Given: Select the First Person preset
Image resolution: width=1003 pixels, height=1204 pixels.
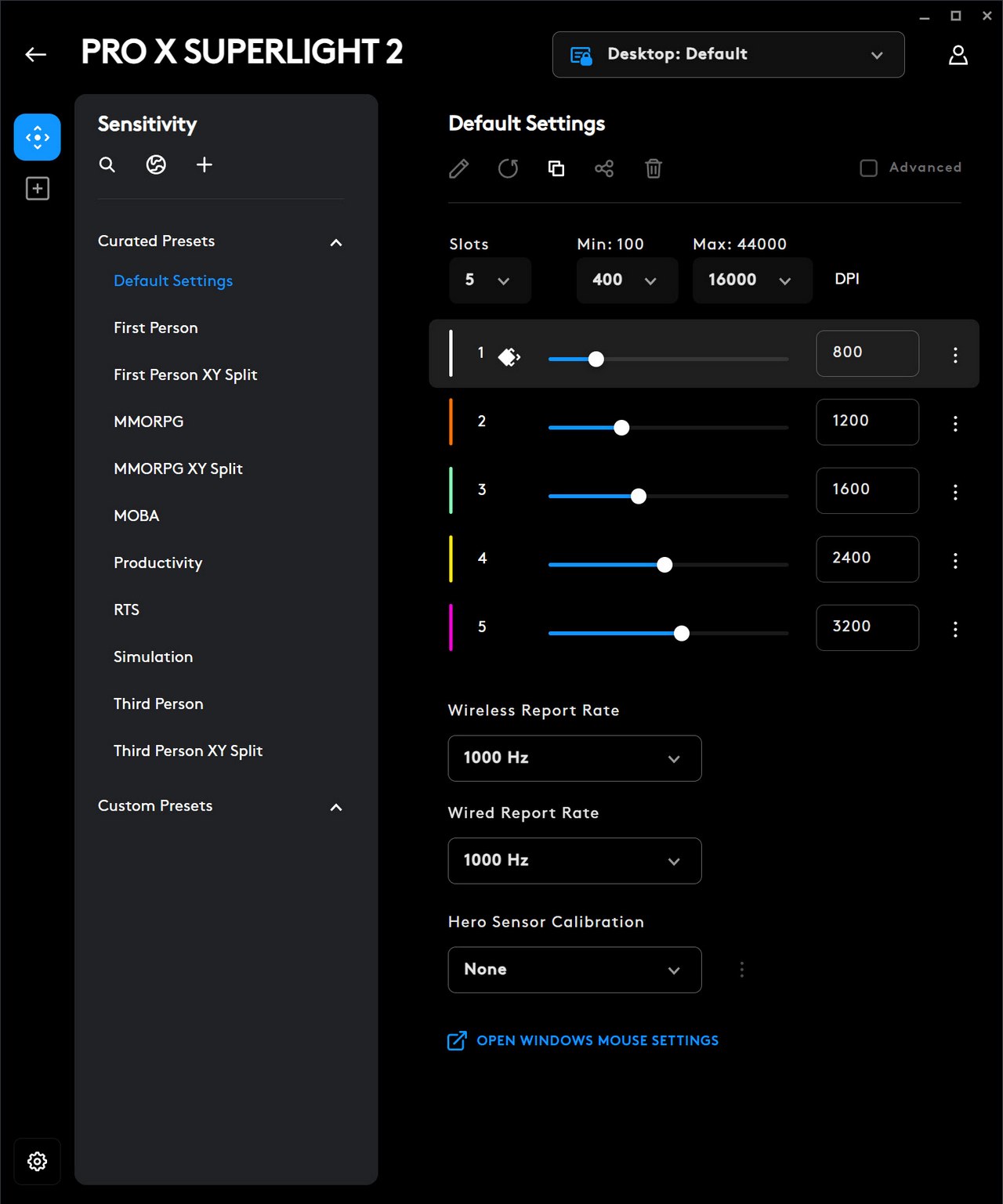Looking at the screenshot, I should 156,327.
